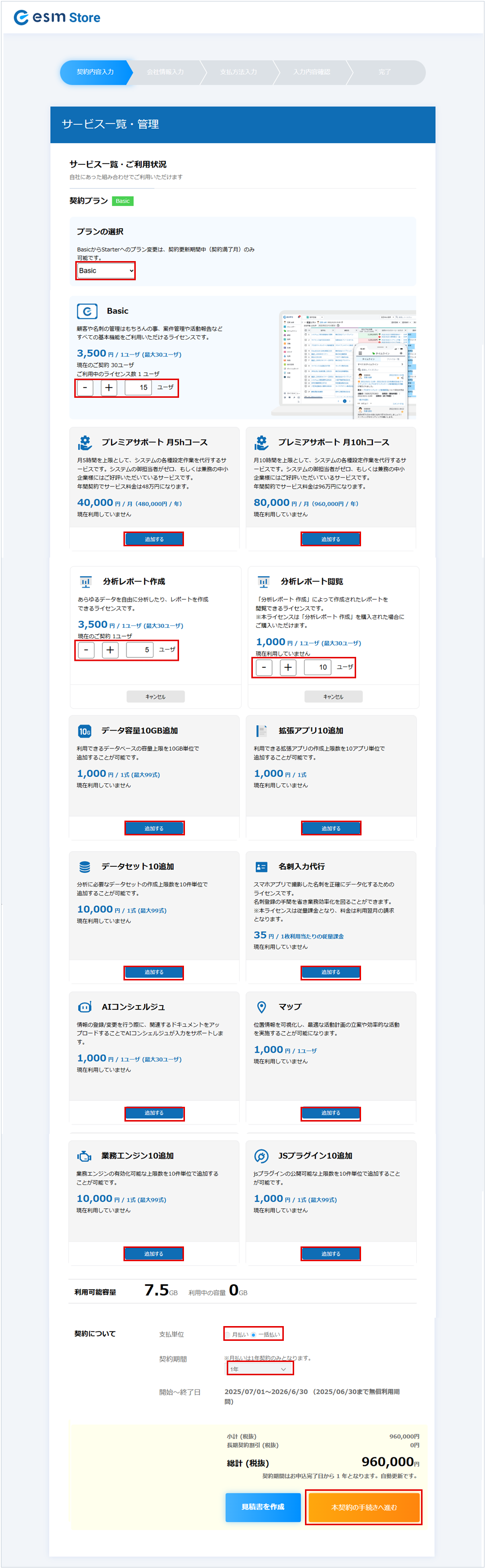Decrease 分析レポート閲覧 user count
Image resolution: width=485 pixels, height=1568 pixels.
[264, 668]
